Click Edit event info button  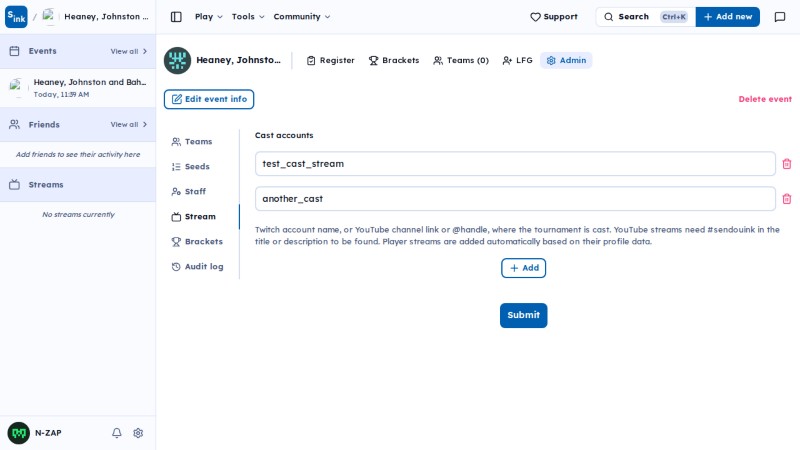(x=209, y=99)
